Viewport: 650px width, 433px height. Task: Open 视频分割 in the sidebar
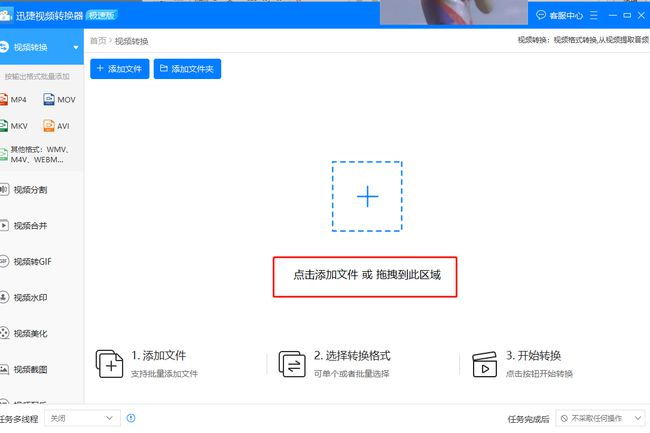tap(30, 190)
